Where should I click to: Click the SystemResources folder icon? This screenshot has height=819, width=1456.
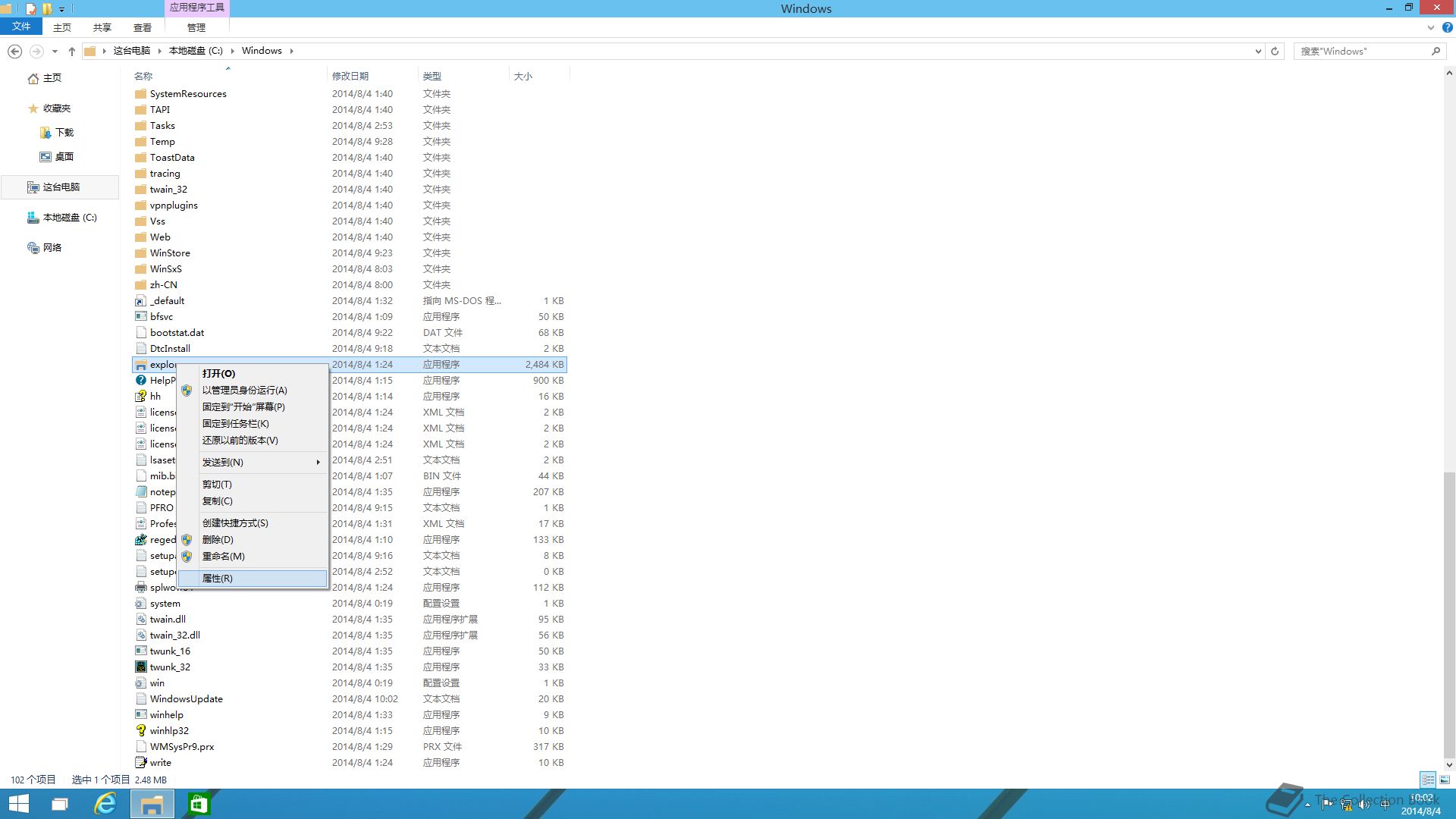tap(140, 94)
